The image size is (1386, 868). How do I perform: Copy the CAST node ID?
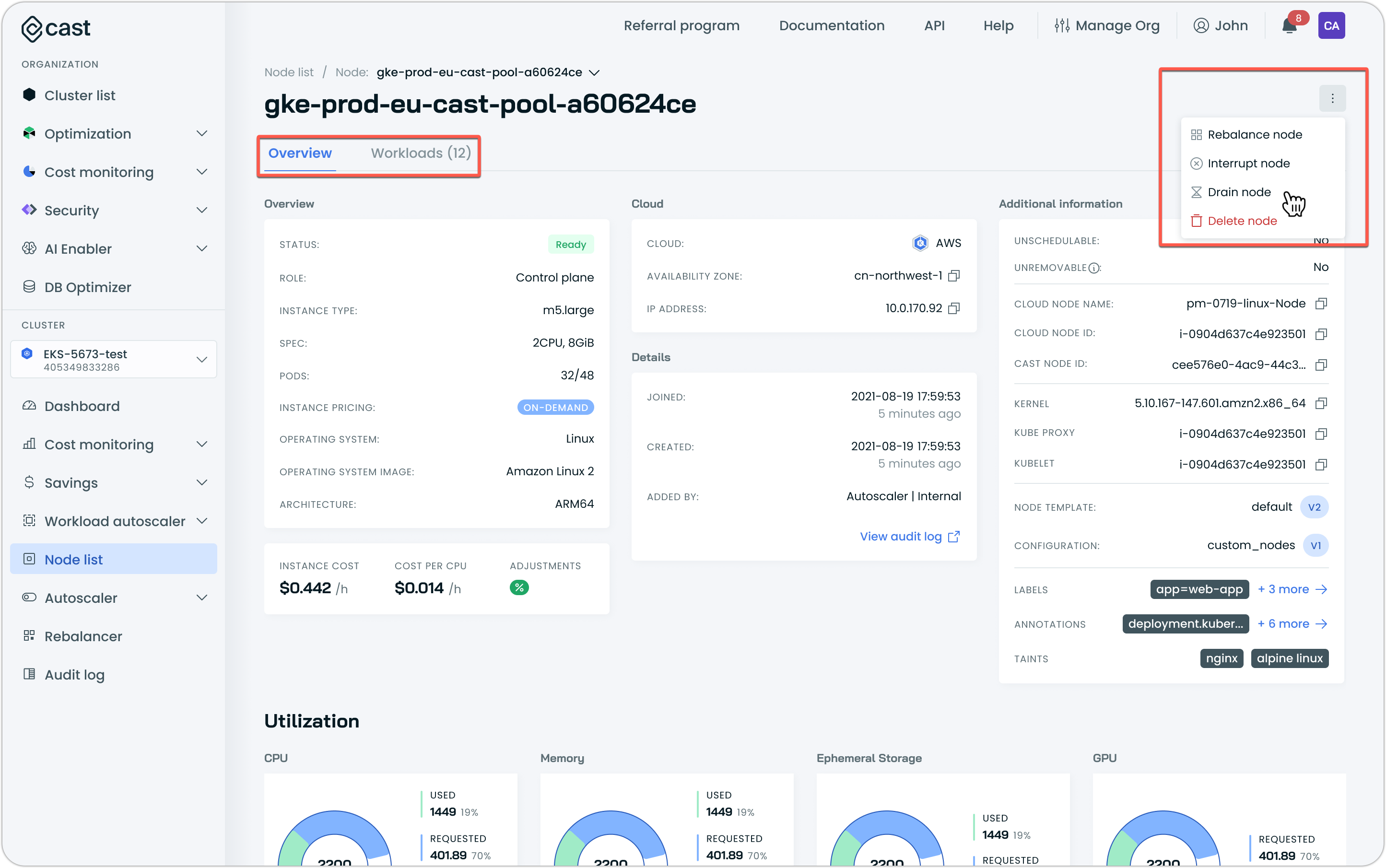pos(1321,365)
